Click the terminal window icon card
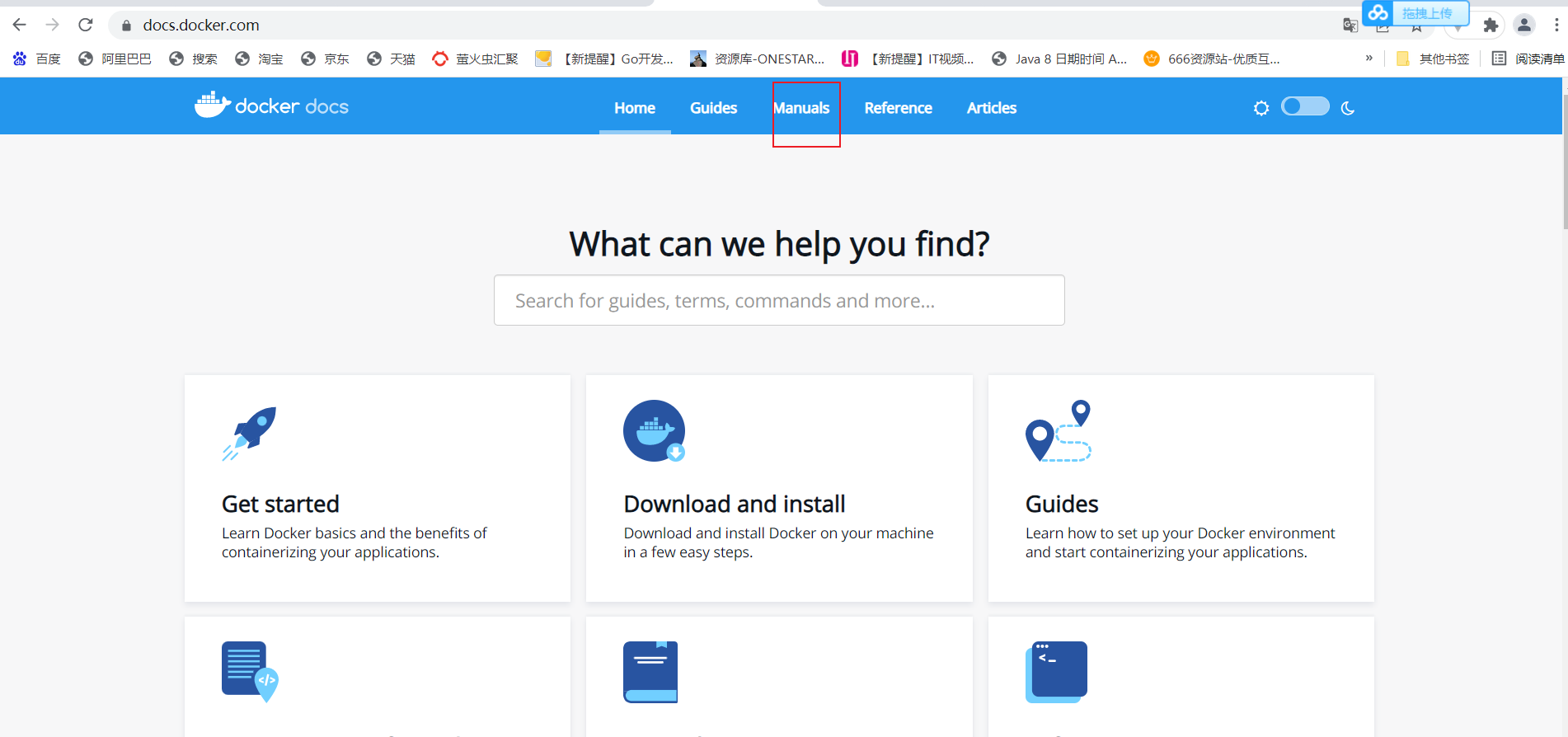The image size is (1568, 737). pyautogui.click(x=1057, y=672)
